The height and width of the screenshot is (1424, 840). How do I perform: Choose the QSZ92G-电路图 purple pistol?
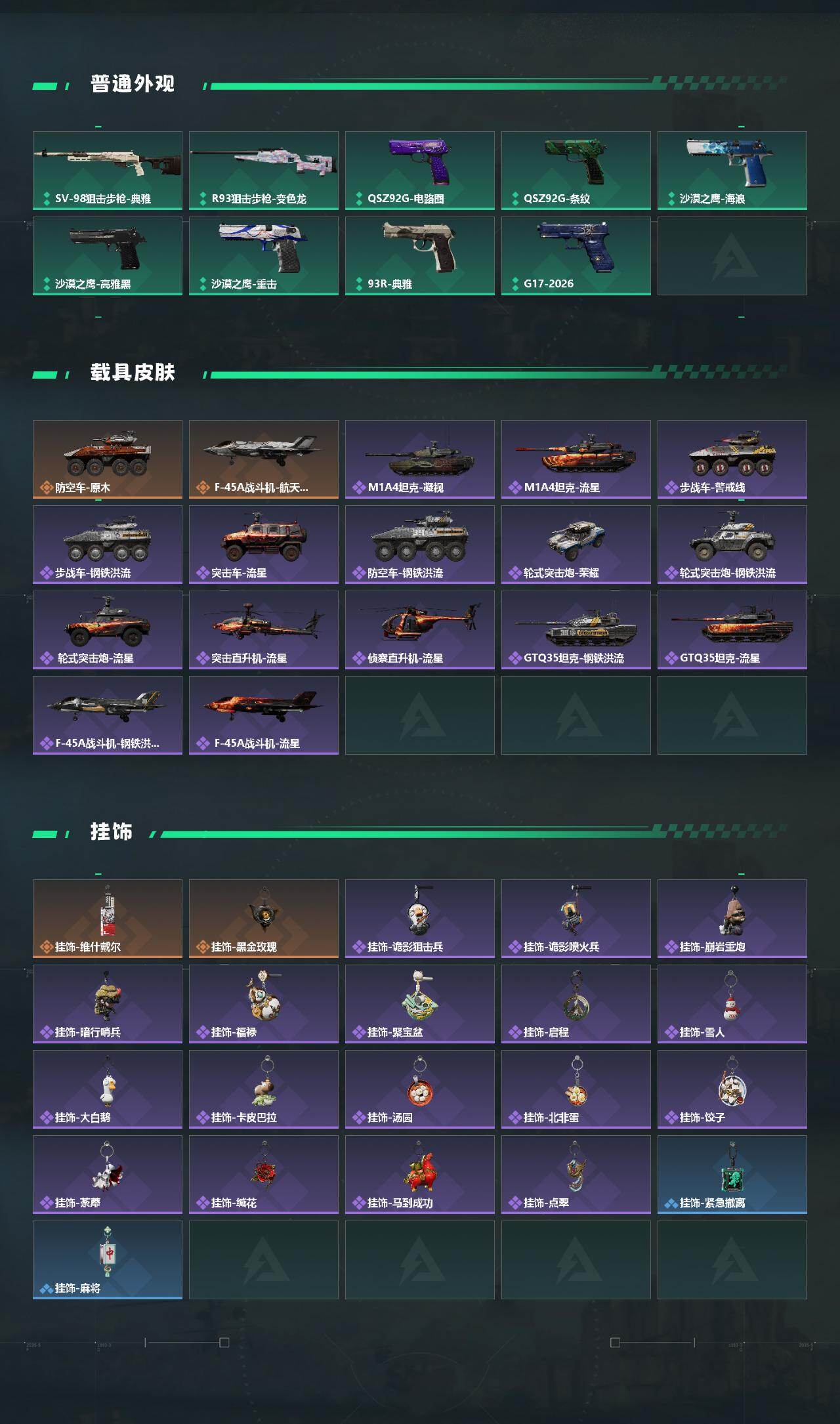point(420,171)
